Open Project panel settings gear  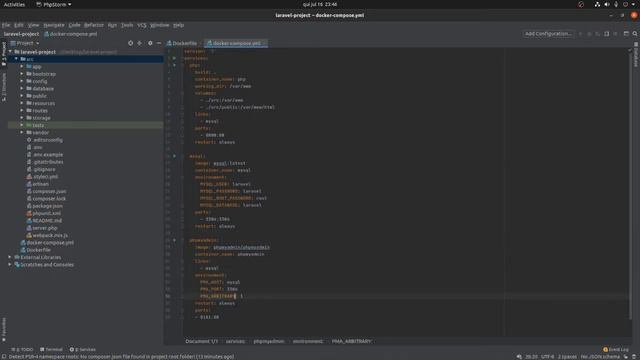[150, 43]
